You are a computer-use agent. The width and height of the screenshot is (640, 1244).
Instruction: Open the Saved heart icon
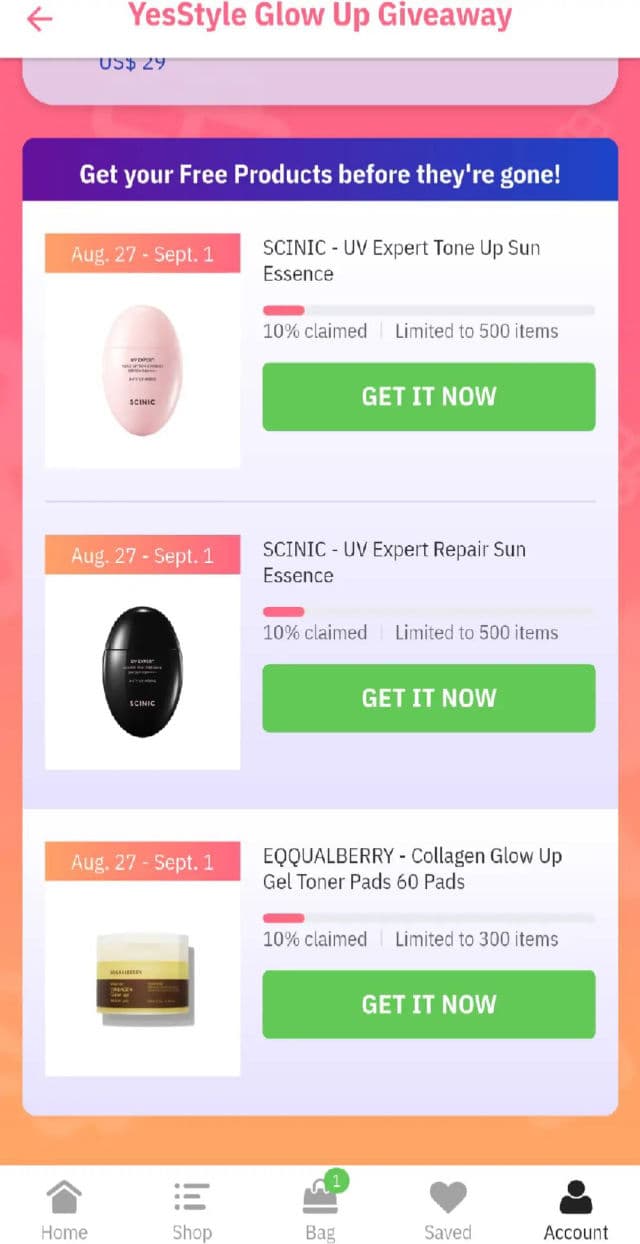tap(448, 1197)
